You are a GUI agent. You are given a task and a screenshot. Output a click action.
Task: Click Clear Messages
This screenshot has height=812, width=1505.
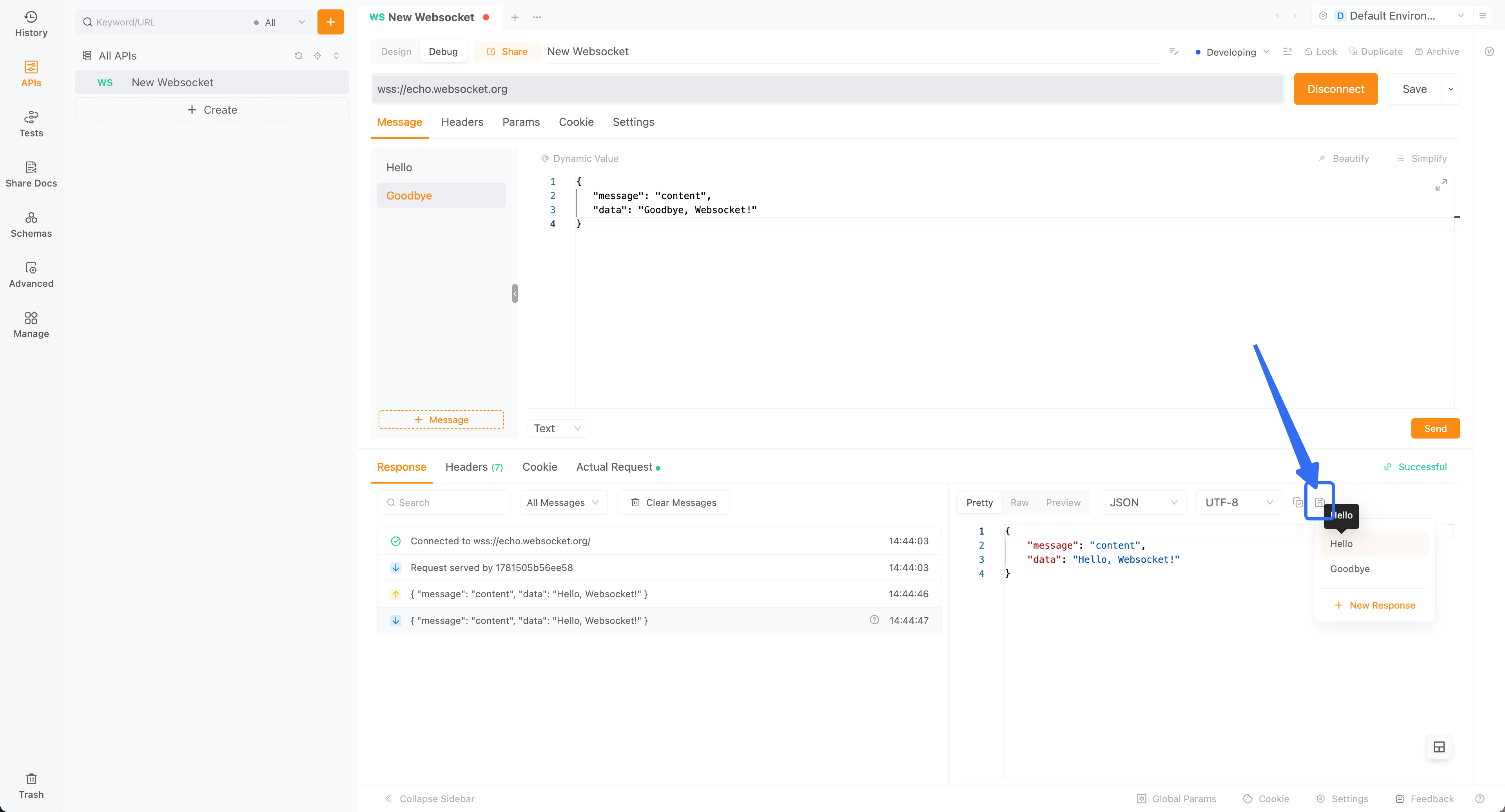[673, 502]
